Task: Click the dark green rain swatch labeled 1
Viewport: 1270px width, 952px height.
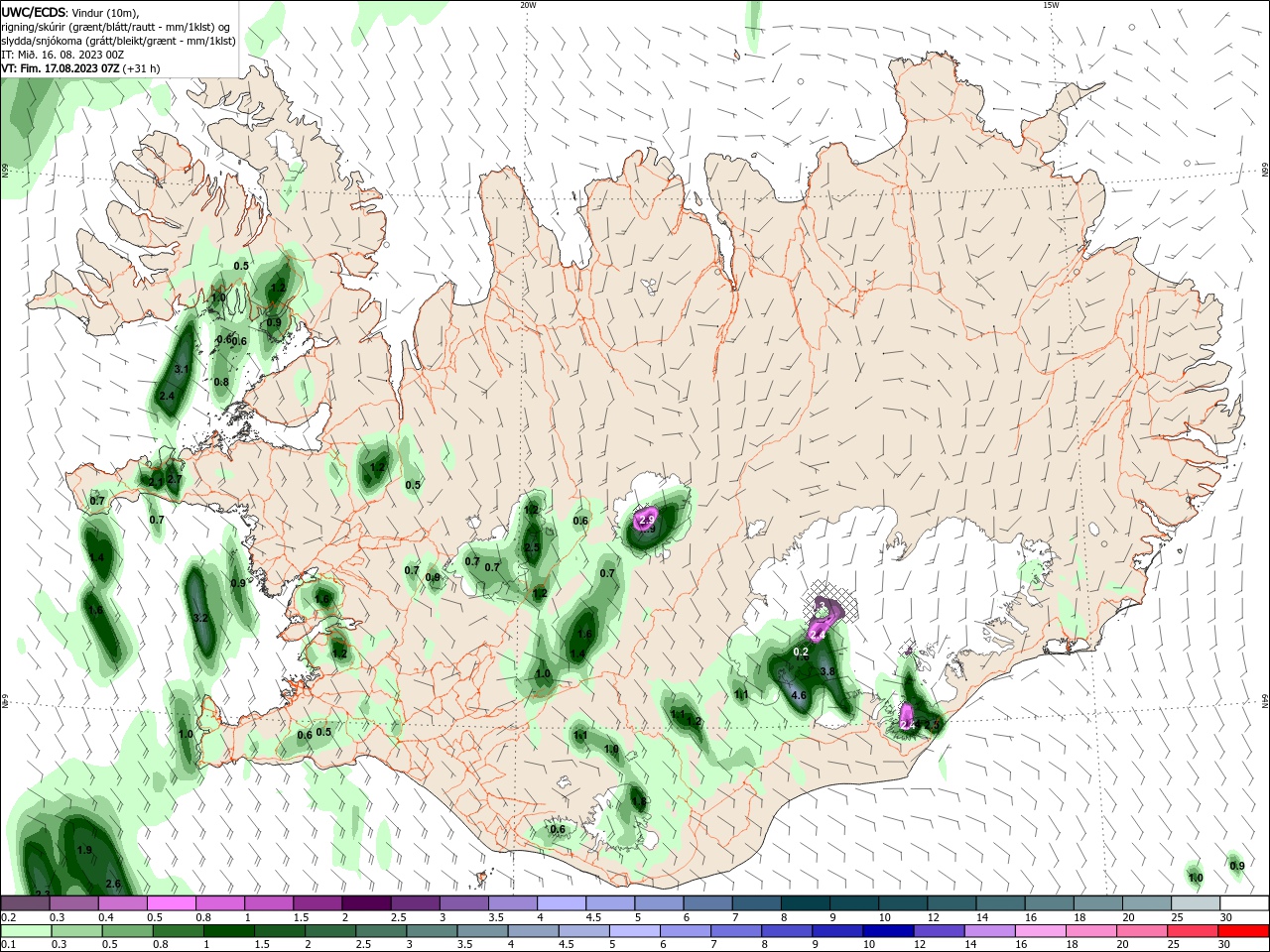Action: click(x=230, y=931)
